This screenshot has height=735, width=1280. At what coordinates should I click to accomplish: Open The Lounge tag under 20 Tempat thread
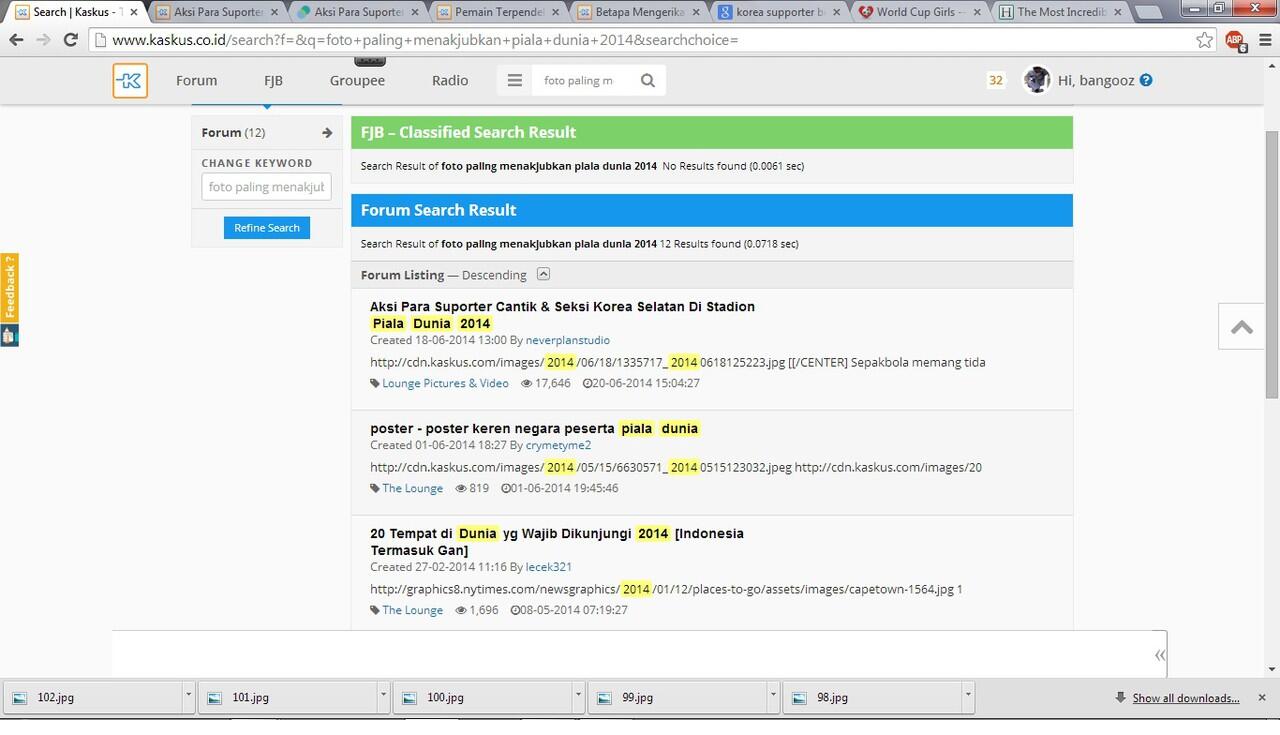[412, 610]
